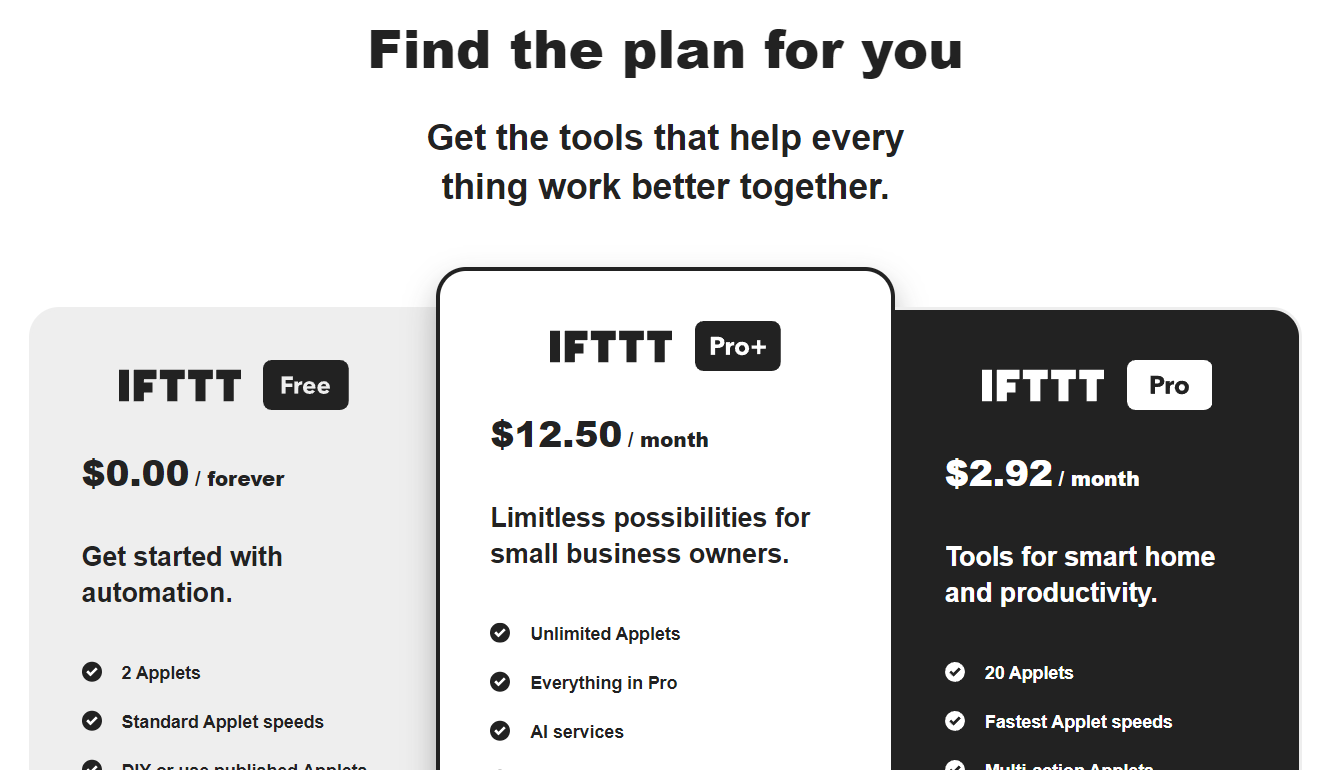The image size is (1342, 770).
Task: Click the IFTTT logo in Pro+ plan
Action: click(611, 347)
